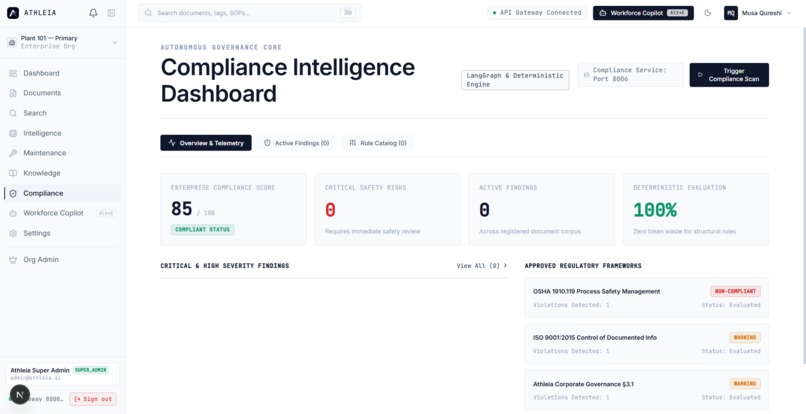This screenshot has height=414, width=806.
Task: Toggle dark mode moon icon
Action: coord(708,13)
